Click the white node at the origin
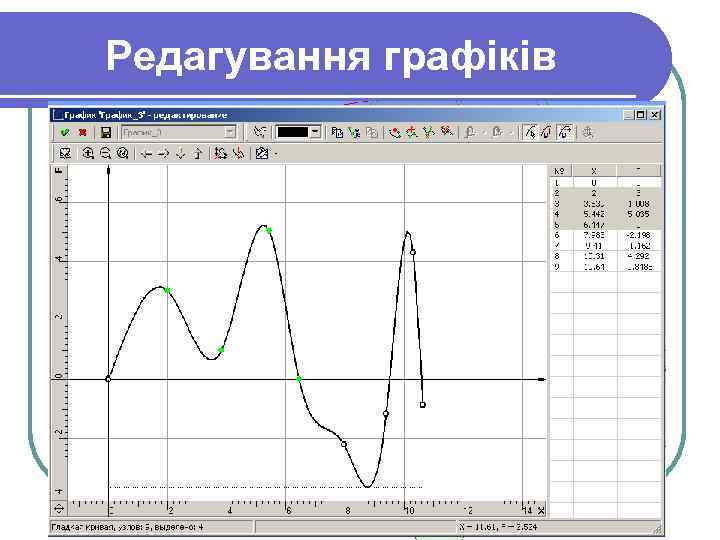This screenshot has width=720, height=540. [108, 379]
